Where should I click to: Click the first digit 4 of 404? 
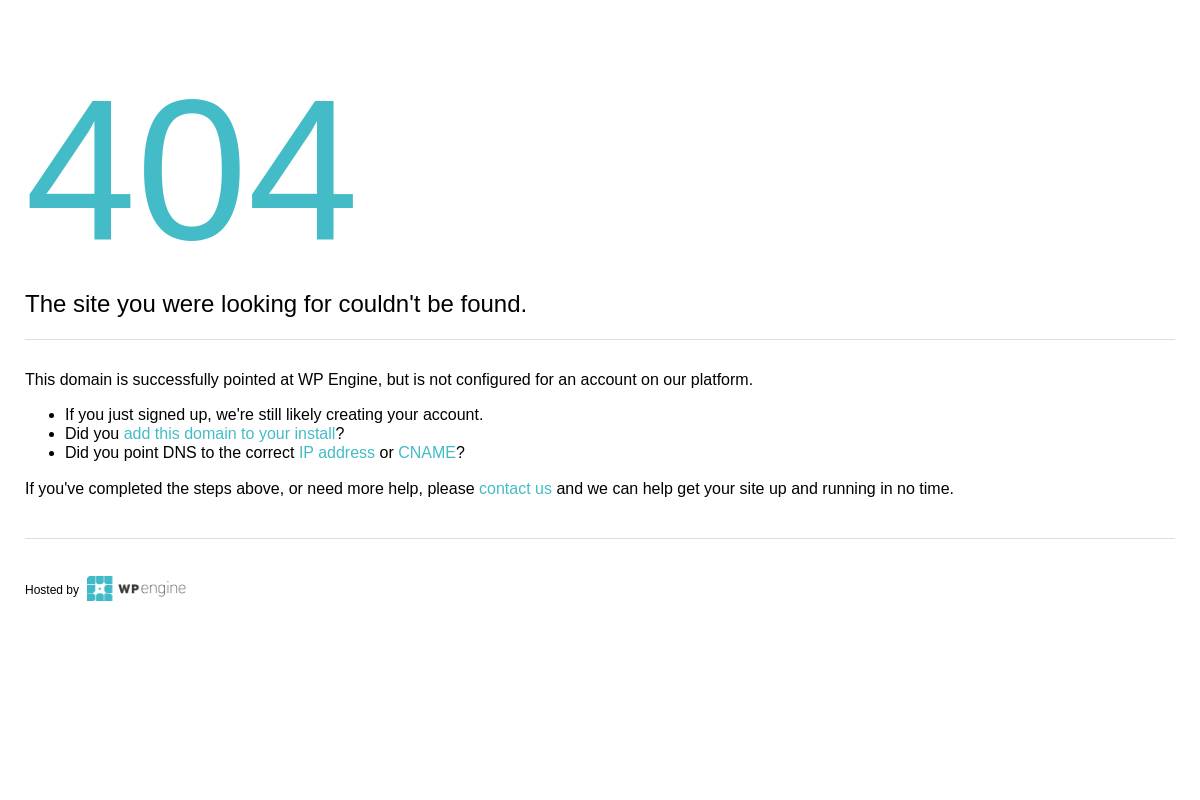pos(79,170)
